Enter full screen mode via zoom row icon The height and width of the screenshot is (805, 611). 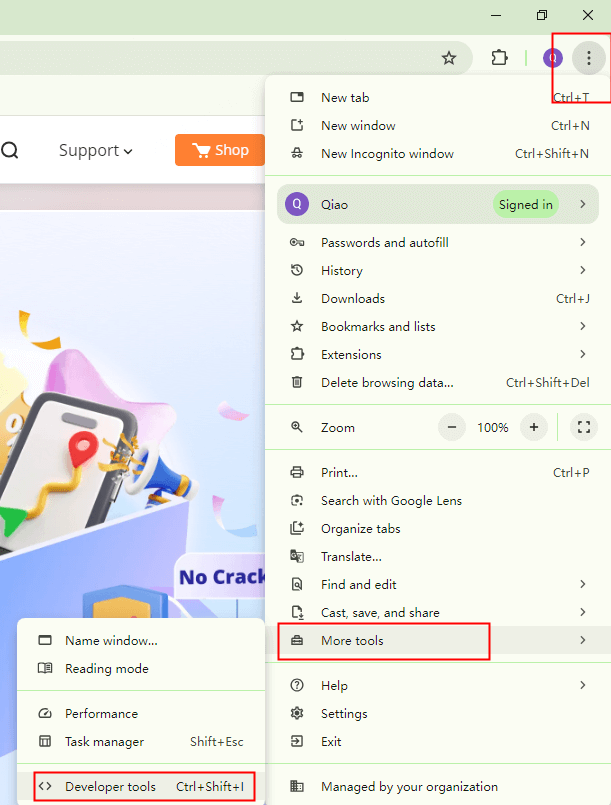tap(583, 427)
